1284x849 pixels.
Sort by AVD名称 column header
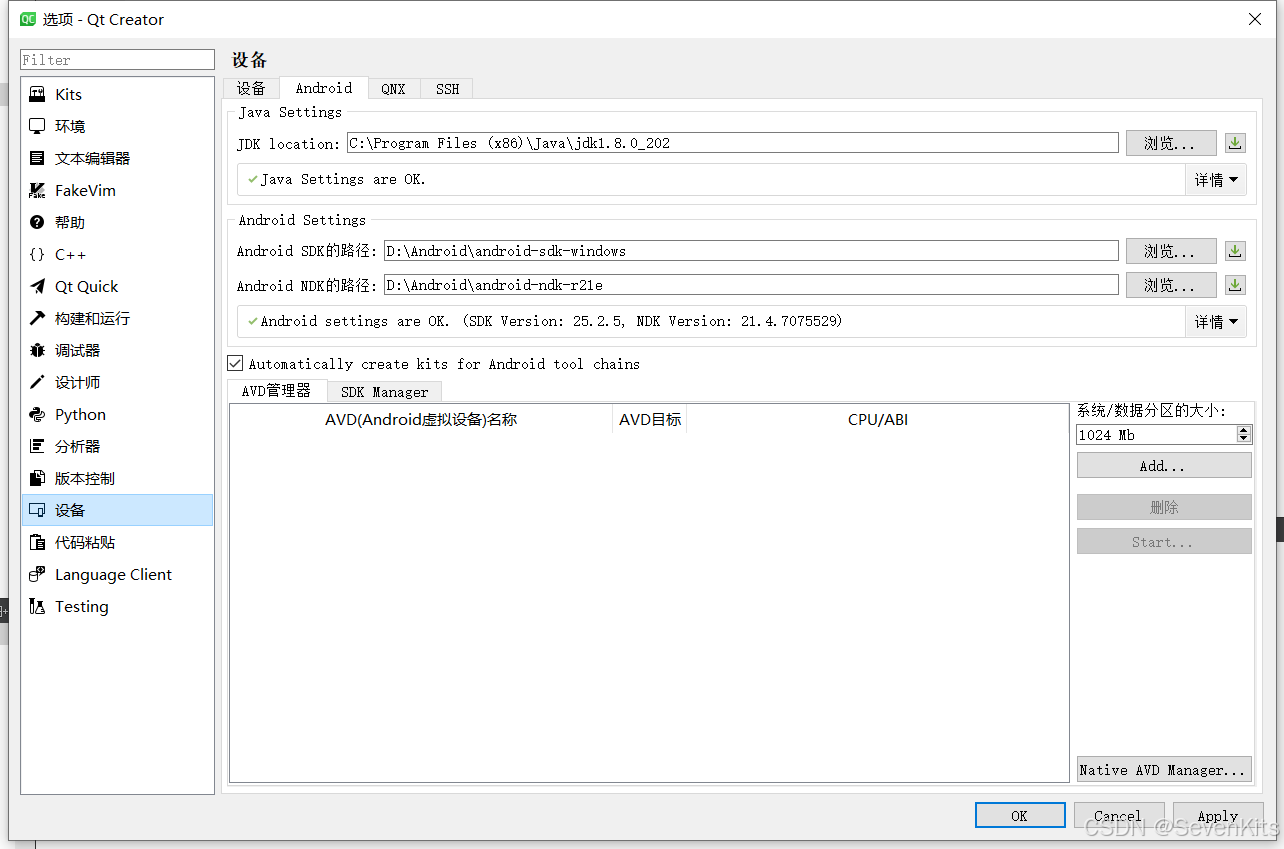tap(421, 420)
